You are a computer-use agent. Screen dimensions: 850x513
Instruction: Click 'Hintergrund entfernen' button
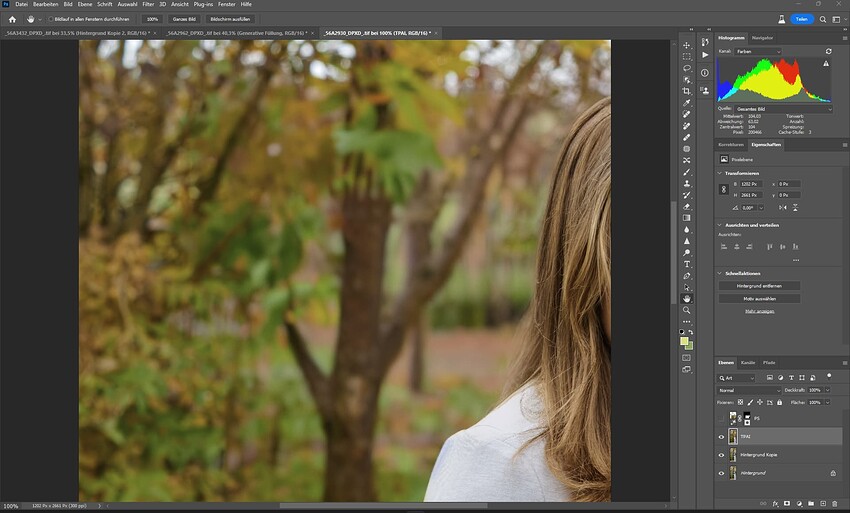tap(759, 285)
